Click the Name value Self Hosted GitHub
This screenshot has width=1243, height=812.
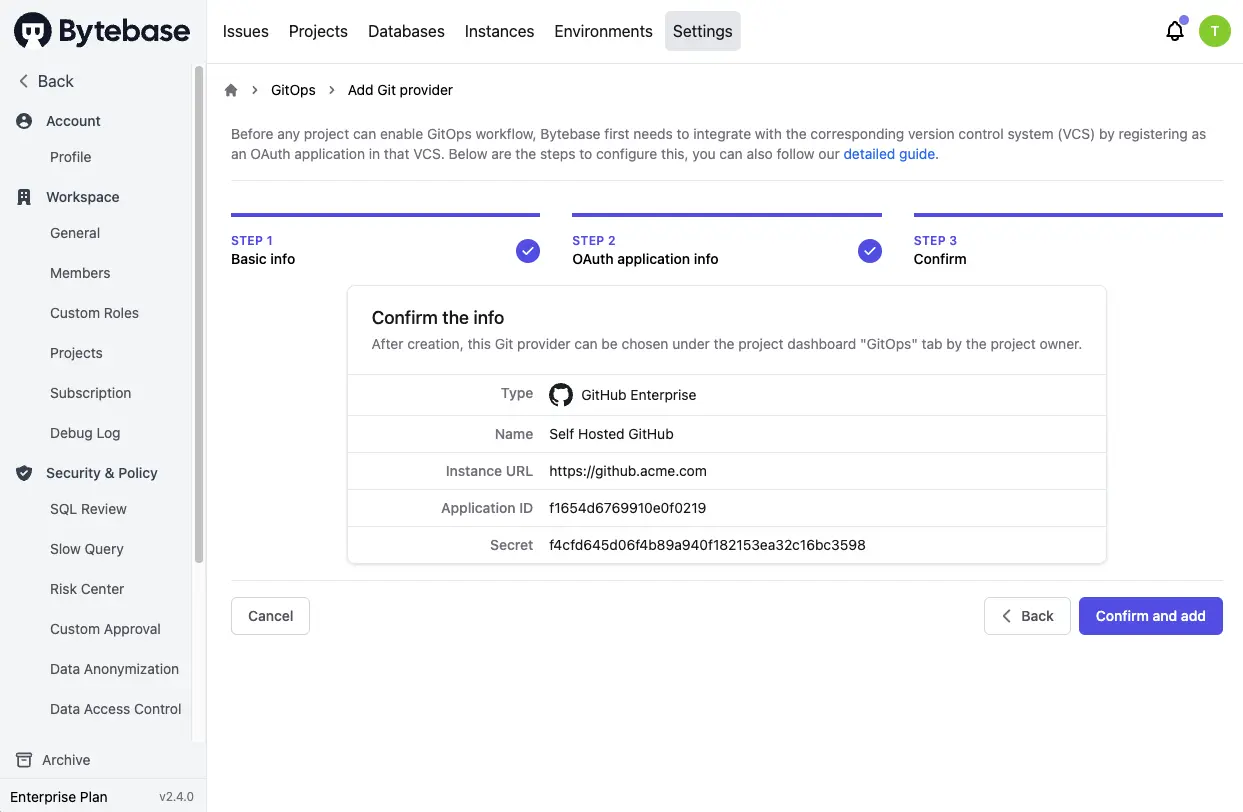611,434
